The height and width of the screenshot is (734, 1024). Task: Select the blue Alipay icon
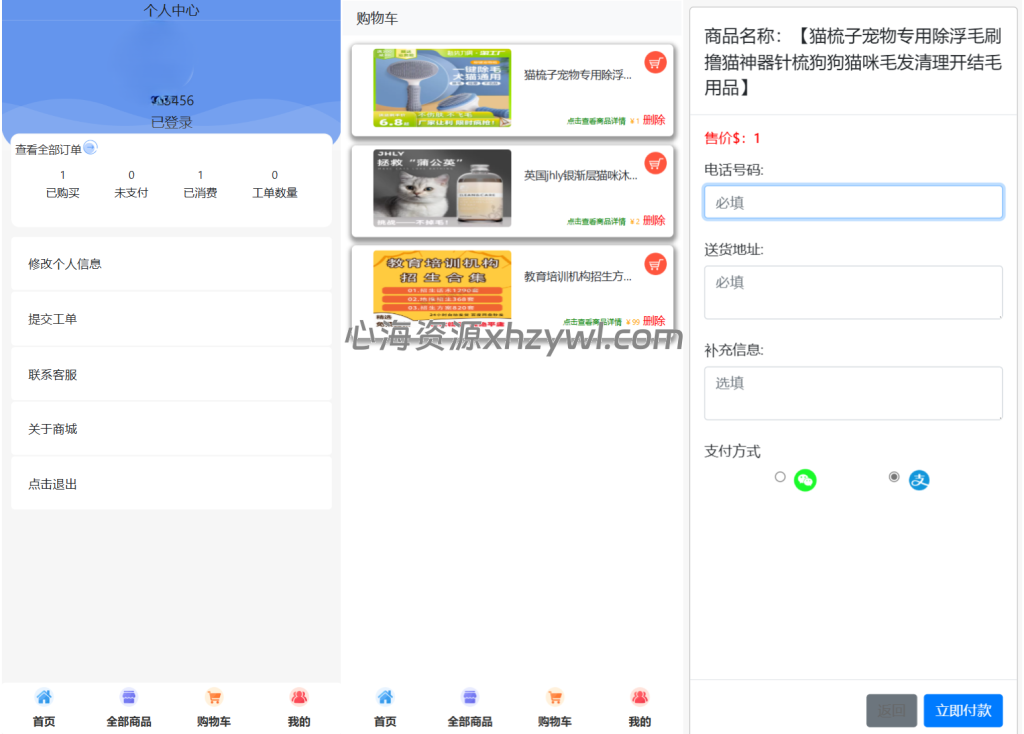click(919, 480)
